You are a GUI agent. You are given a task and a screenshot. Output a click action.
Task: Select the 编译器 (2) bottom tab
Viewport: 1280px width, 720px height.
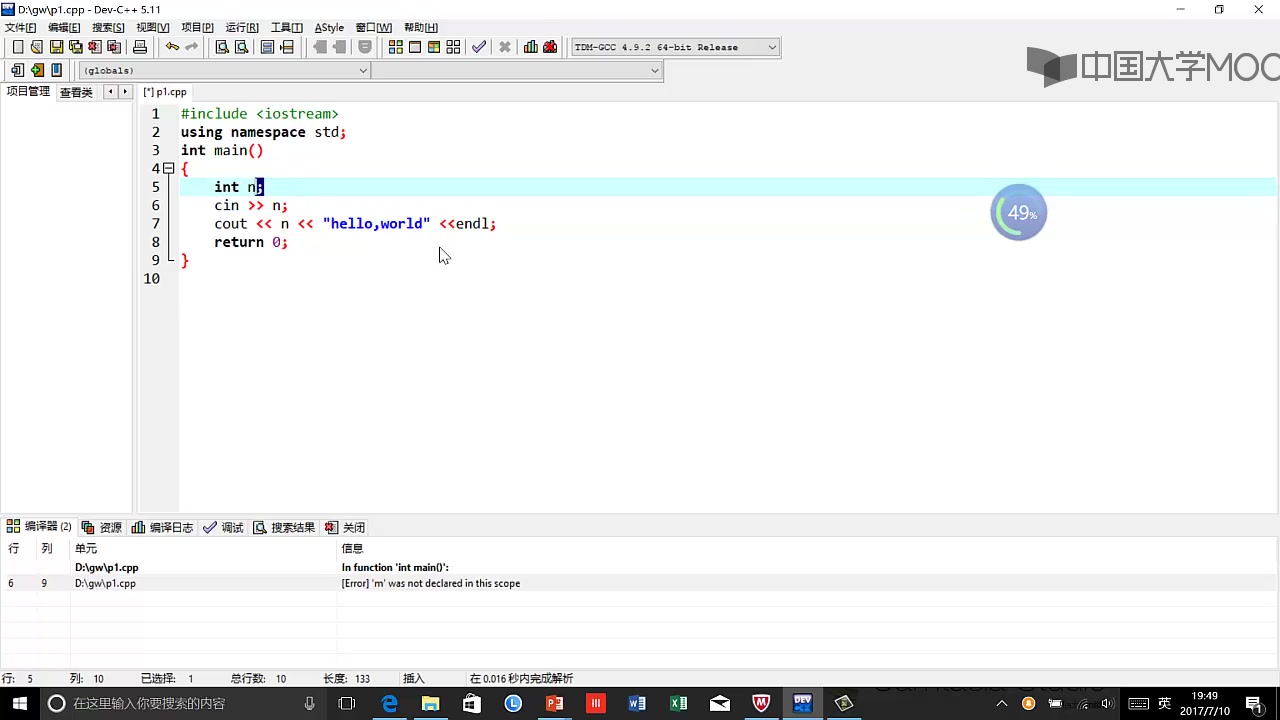[x=40, y=527]
